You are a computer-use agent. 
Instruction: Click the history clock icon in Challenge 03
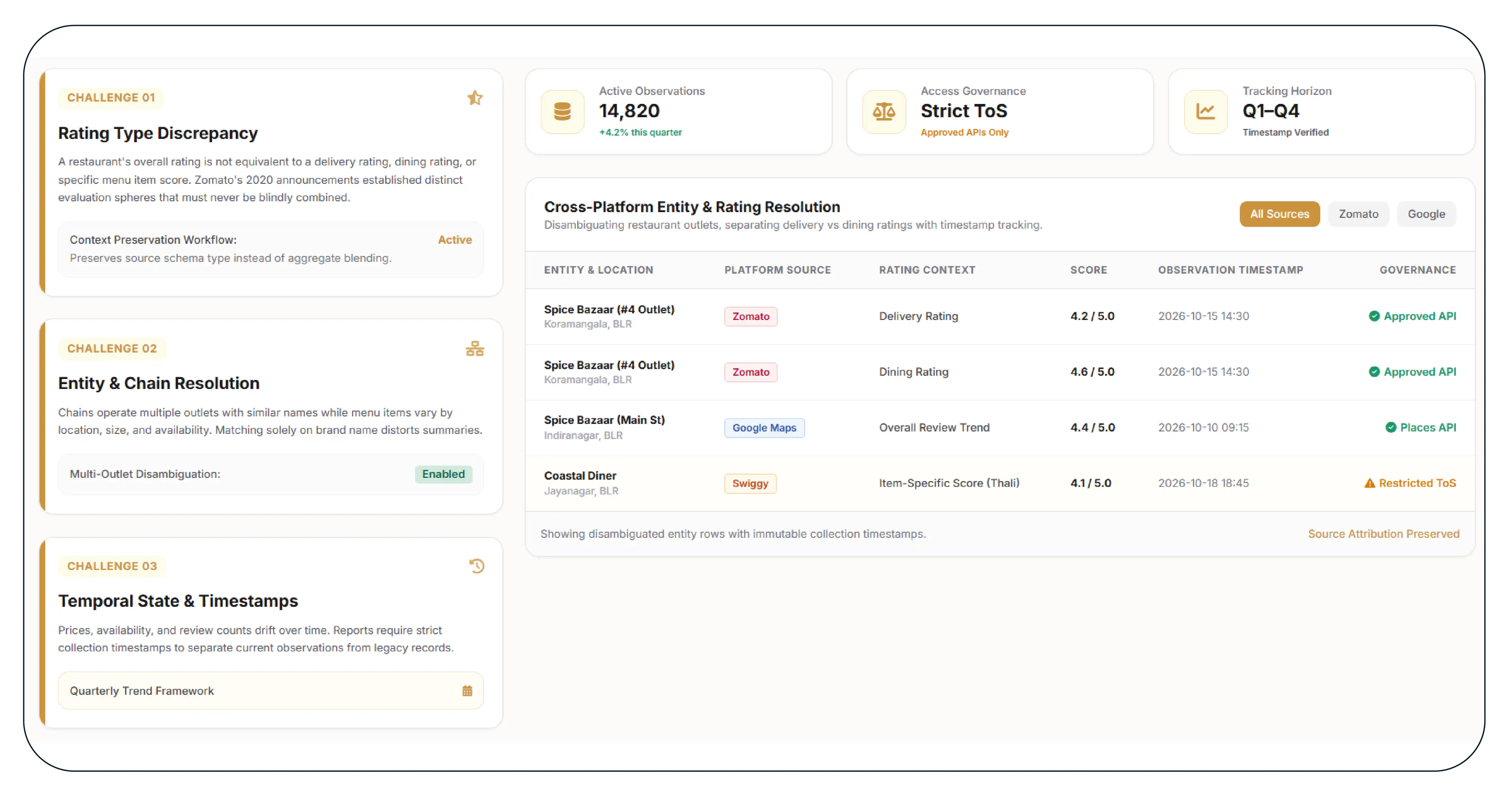477,566
